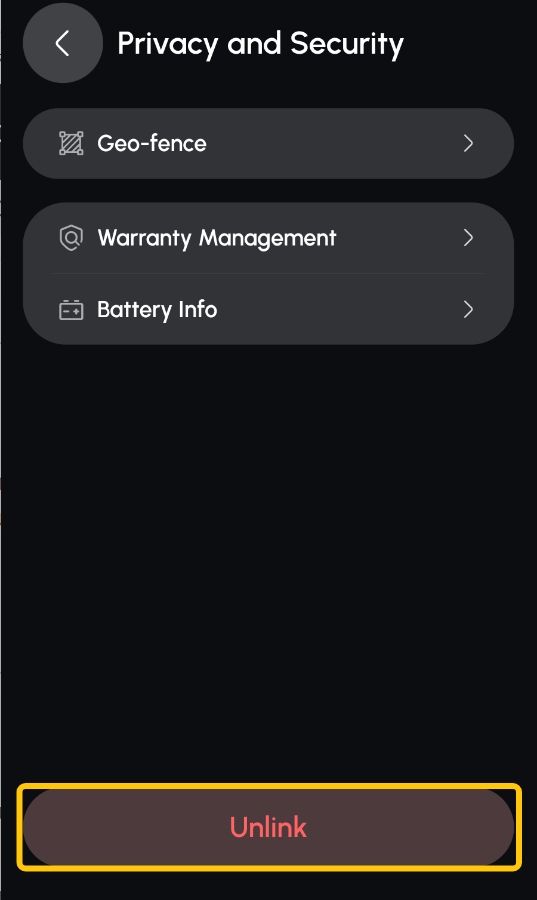
Task: Click the Geo-fence hatched square icon
Action: coord(71,143)
